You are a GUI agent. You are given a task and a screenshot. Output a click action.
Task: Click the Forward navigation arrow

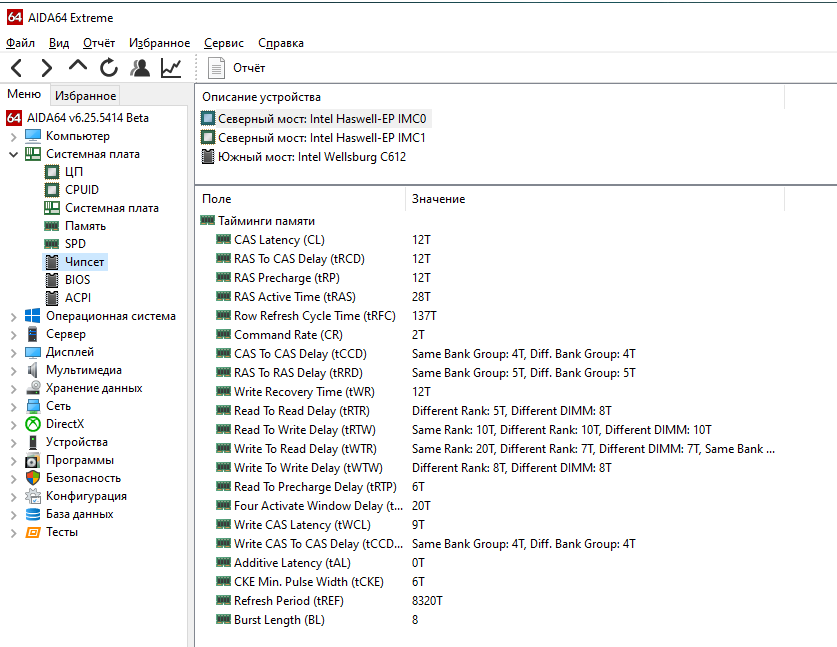click(x=47, y=68)
